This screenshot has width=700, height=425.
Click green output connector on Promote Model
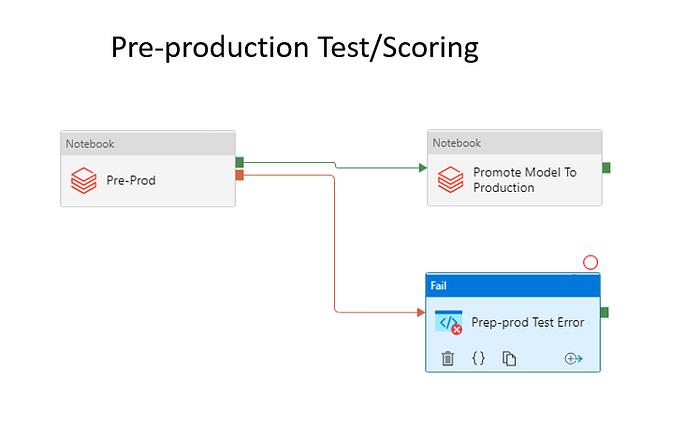point(606,168)
